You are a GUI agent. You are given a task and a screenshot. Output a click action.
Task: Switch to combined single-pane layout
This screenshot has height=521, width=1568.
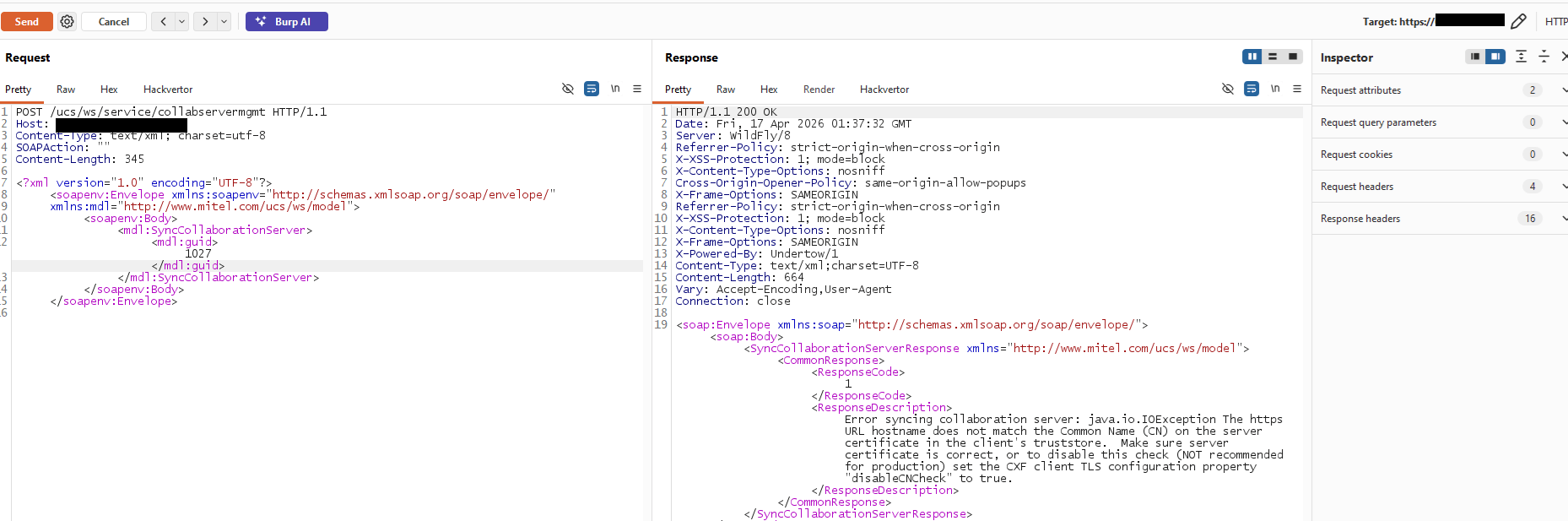(x=1293, y=57)
